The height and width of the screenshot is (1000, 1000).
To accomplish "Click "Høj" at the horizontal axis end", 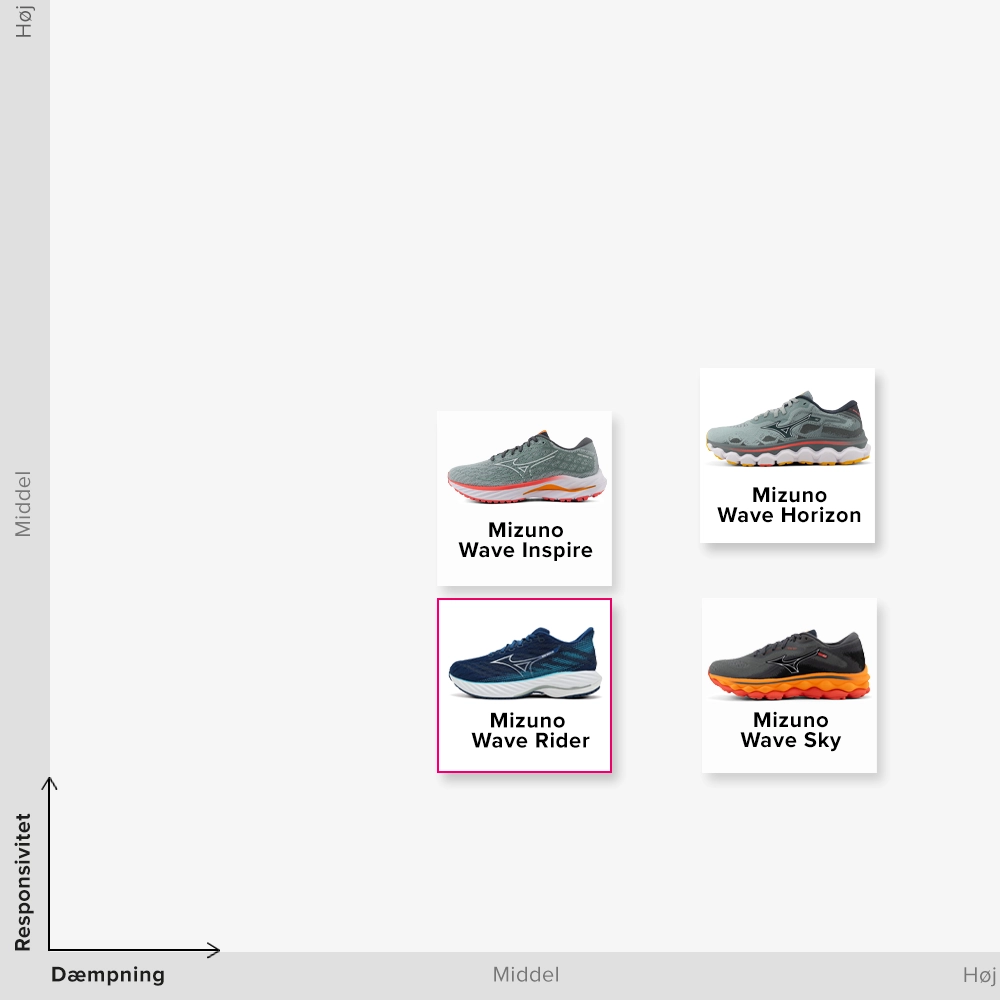I will [x=980, y=975].
